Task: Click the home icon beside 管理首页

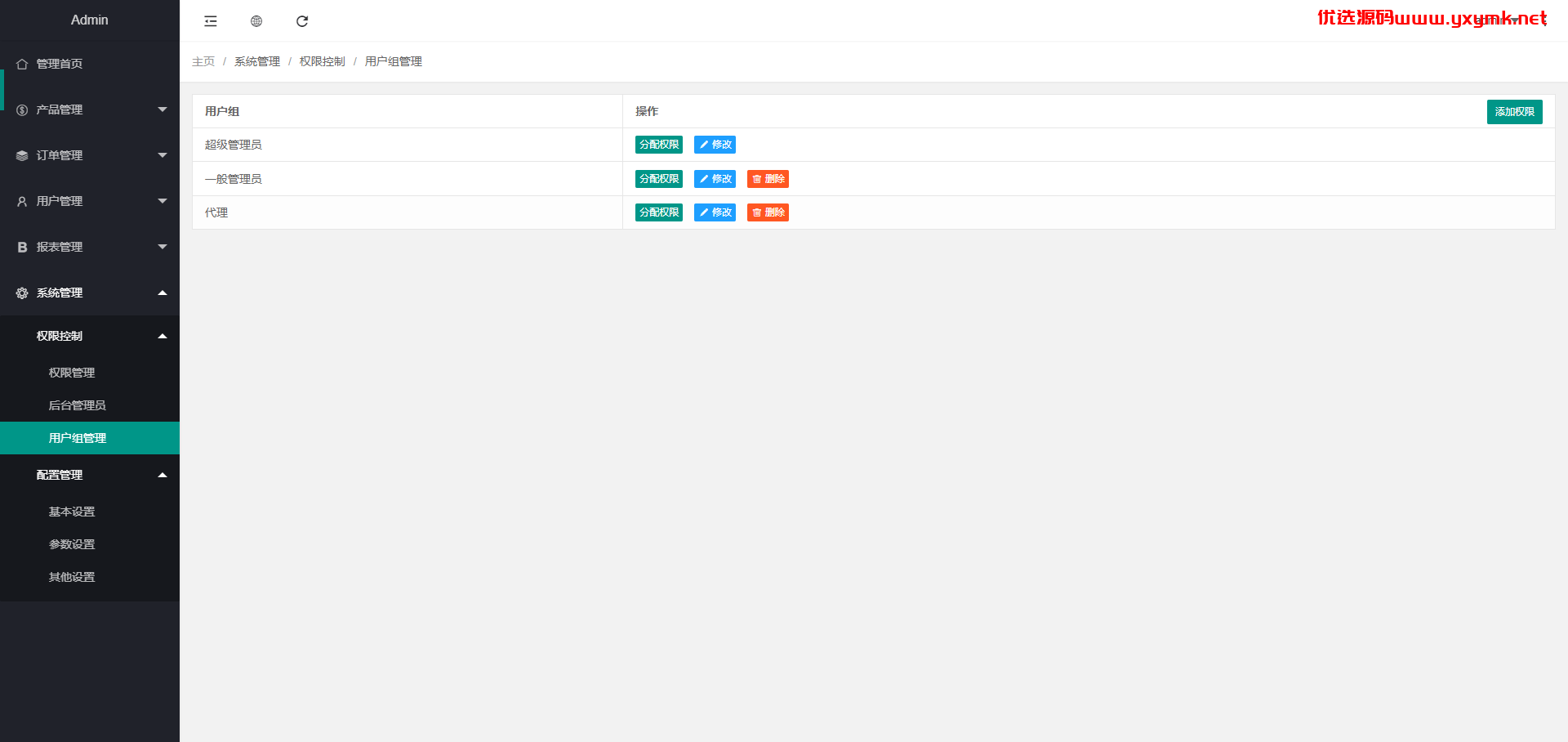Action: (22, 64)
